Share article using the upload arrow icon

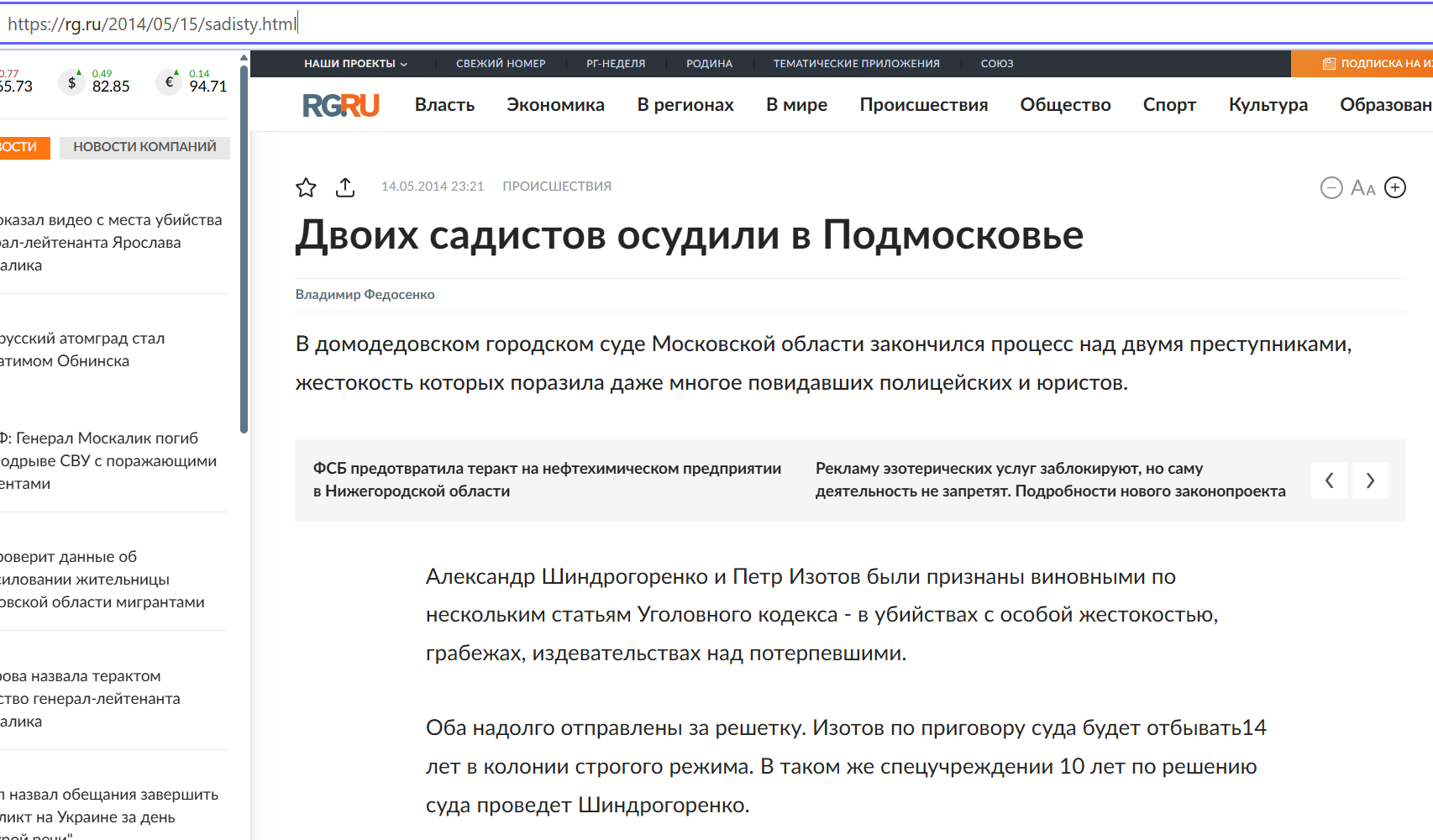point(345,186)
